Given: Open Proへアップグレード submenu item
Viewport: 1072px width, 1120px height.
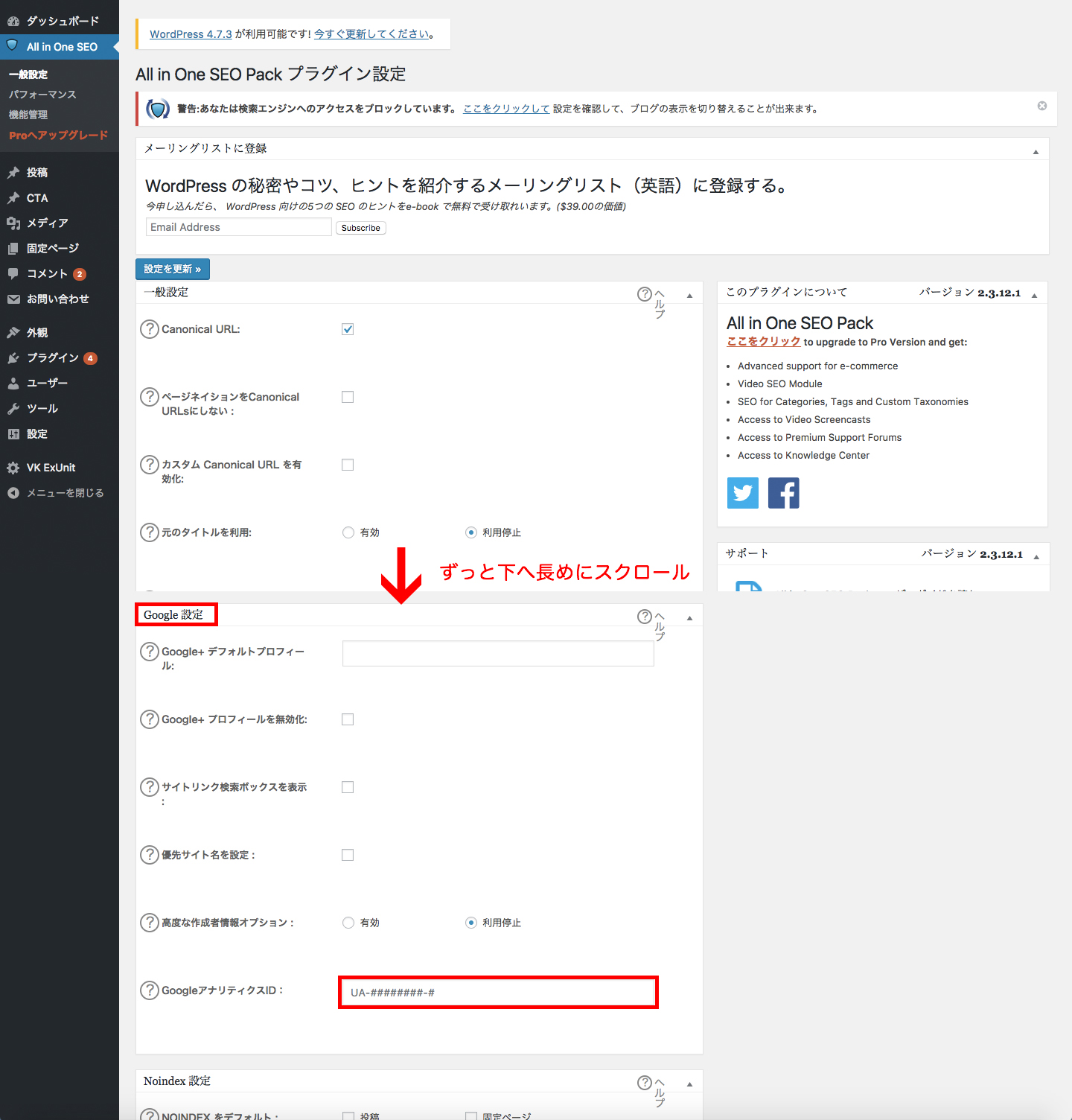Looking at the screenshot, I should pos(60,136).
